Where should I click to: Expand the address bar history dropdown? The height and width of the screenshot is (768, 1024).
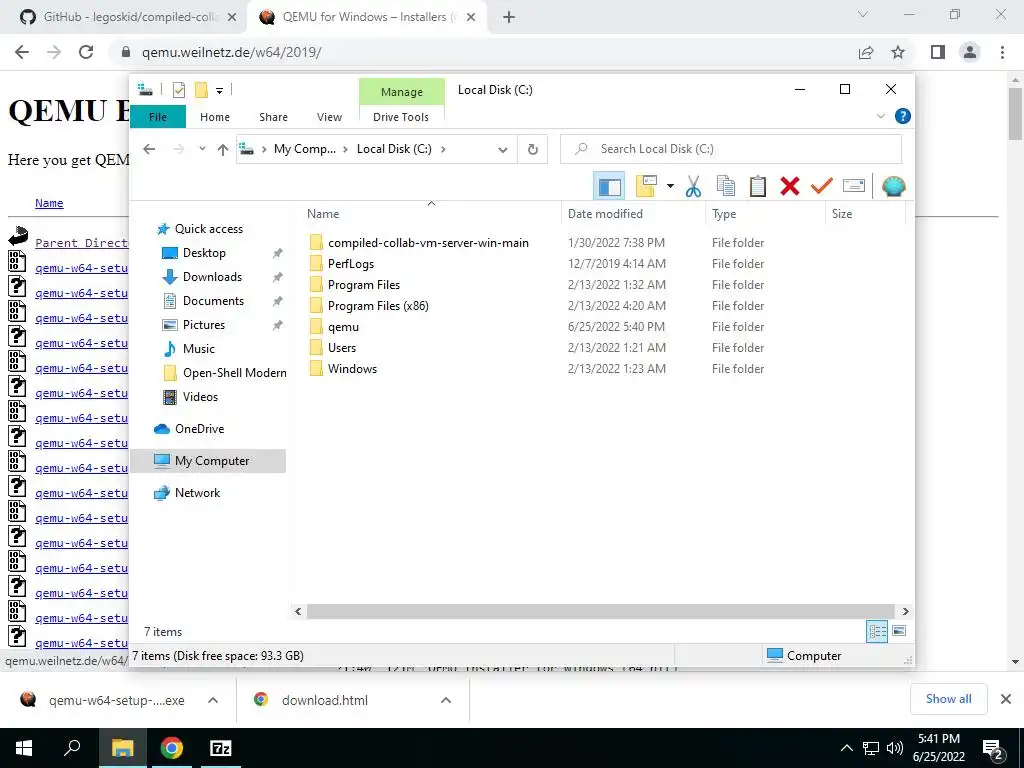coord(502,150)
